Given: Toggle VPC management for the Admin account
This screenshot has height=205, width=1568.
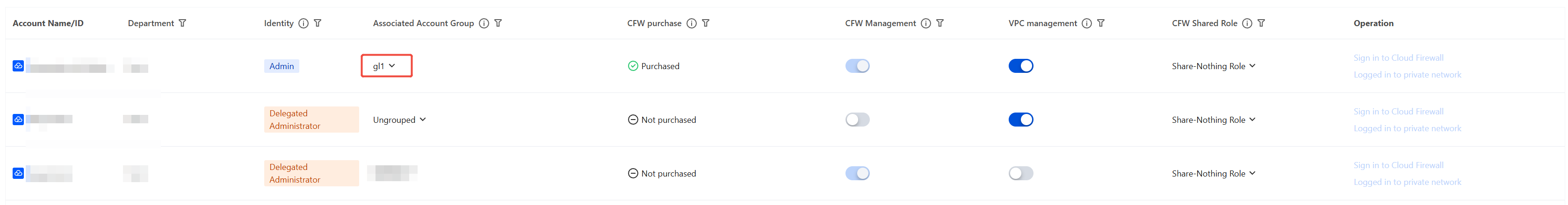Looking at the screenshot, I should (1020, 66).
